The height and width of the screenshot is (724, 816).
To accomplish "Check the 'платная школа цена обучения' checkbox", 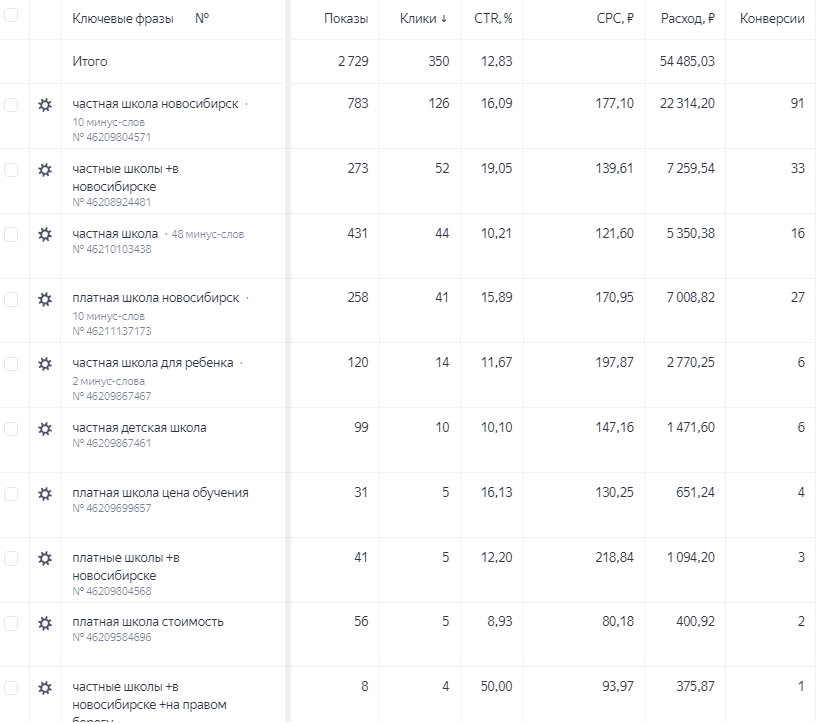I will pos(11,493).
